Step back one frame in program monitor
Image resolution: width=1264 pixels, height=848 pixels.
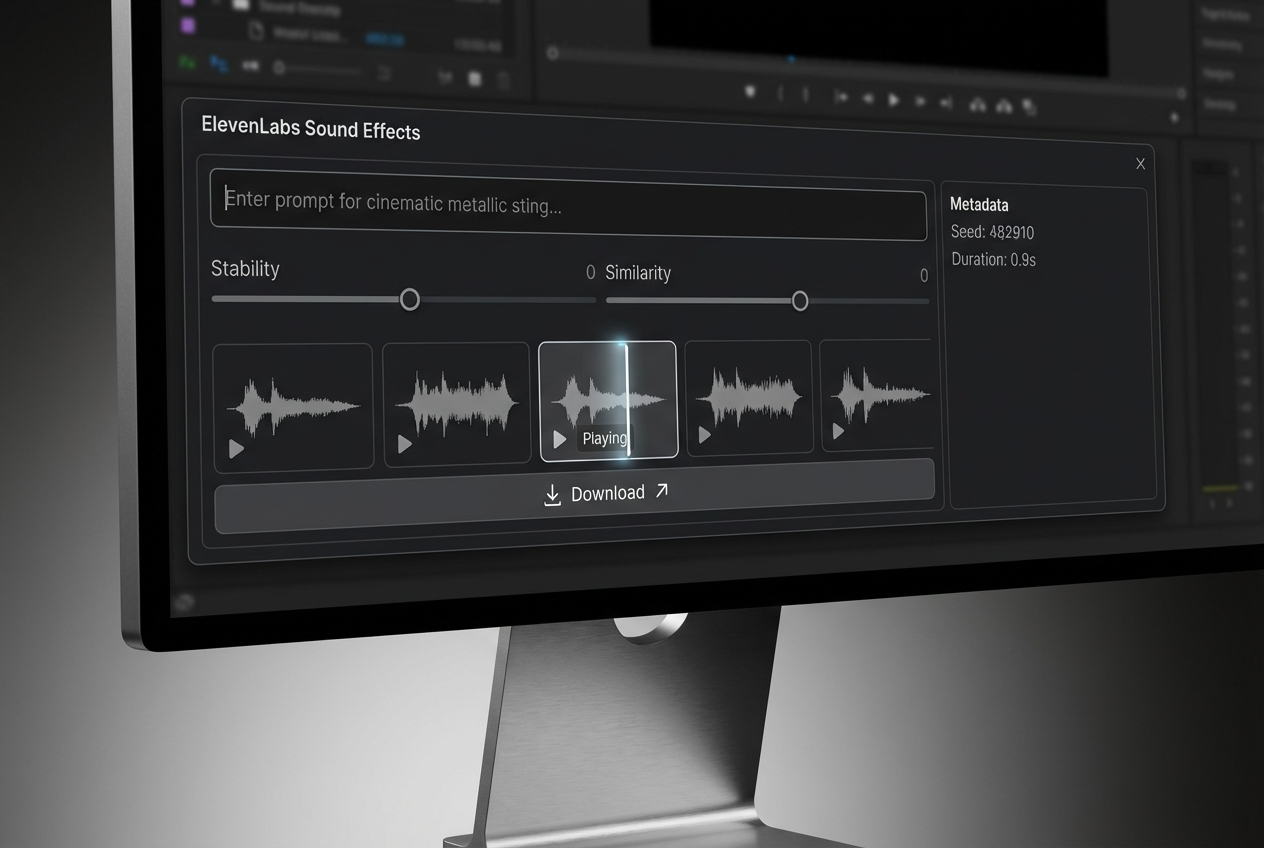point(868,99)
